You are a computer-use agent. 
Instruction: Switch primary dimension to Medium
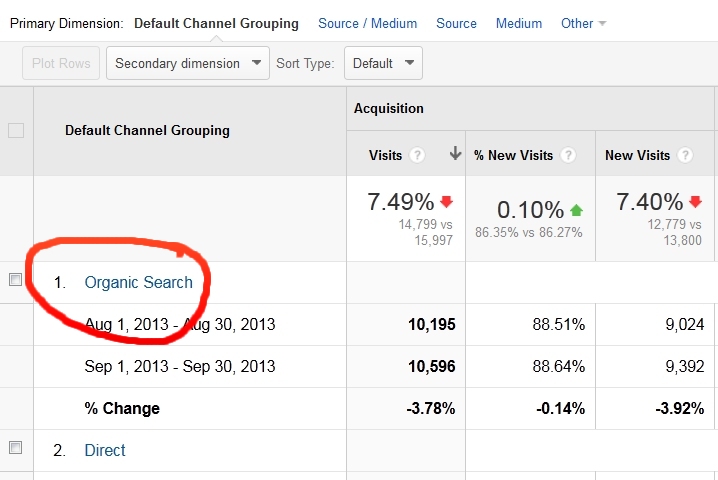point(519,23)
